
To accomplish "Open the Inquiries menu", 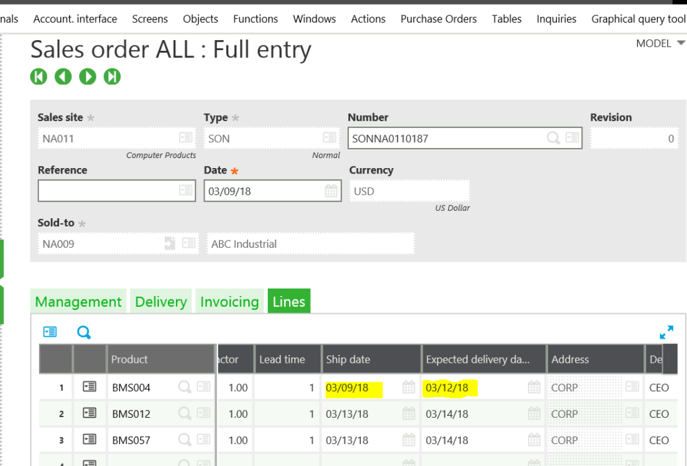I will pyautogui.click(x=556, y=18).
